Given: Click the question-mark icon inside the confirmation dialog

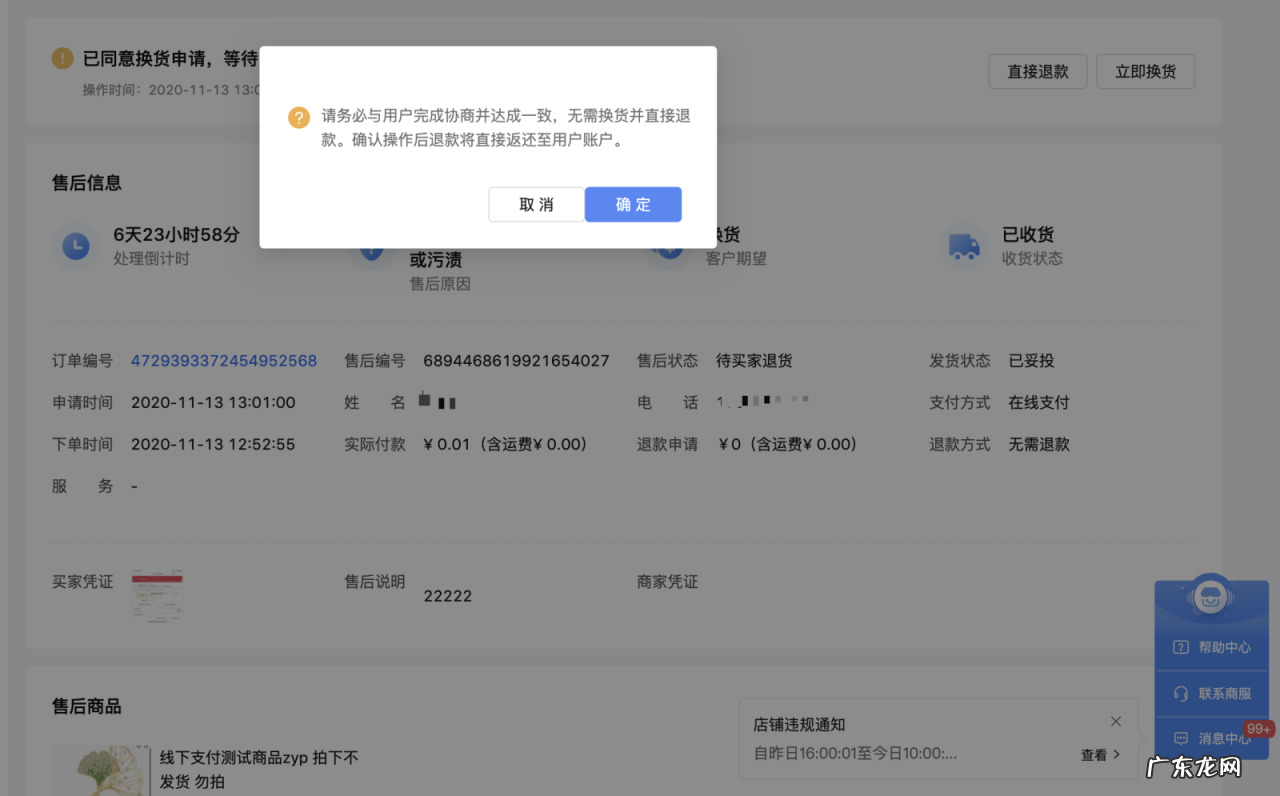Looking at the screenshot, I should 298,117.
